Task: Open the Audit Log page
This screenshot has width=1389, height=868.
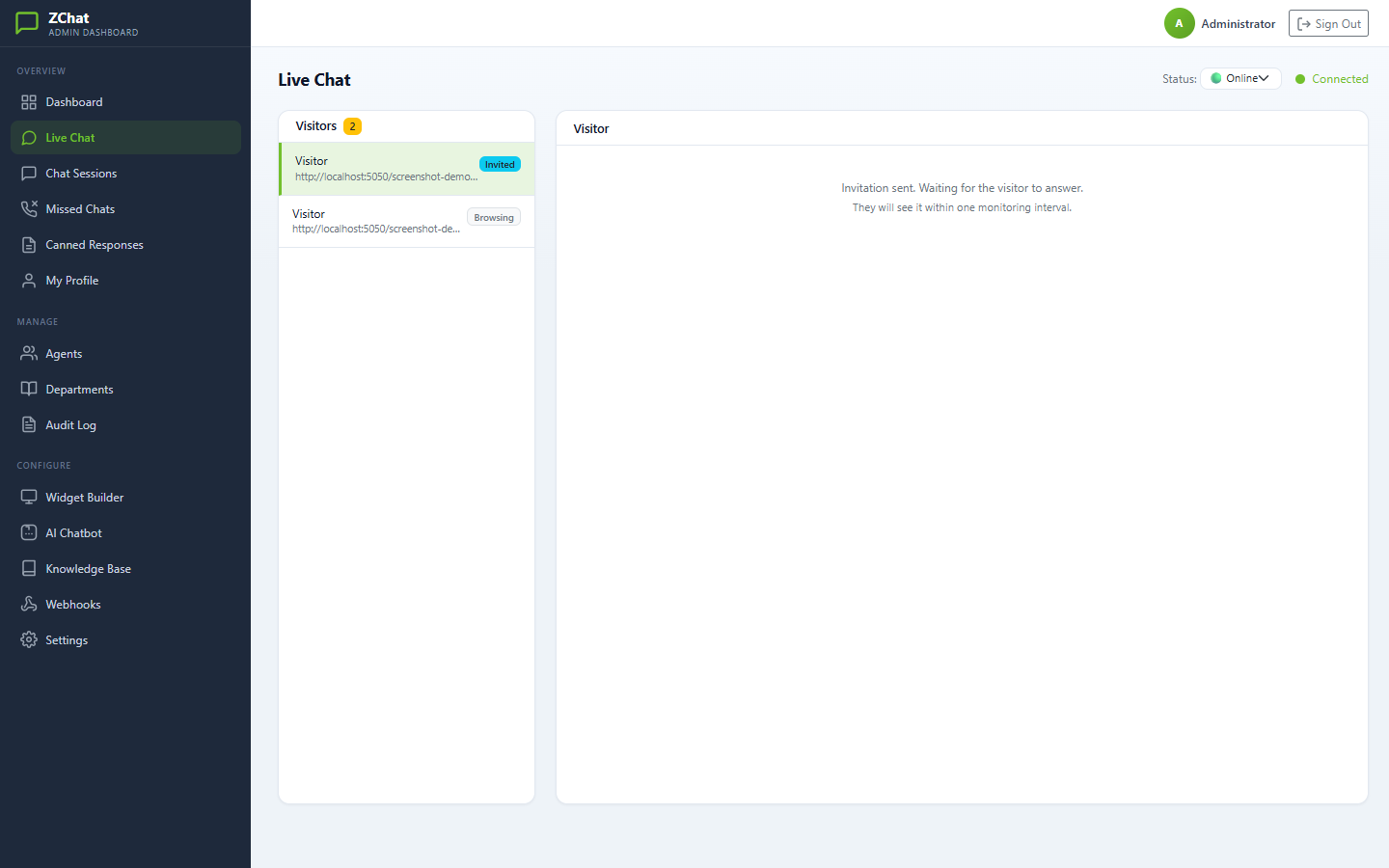Action: pos(125,425)
